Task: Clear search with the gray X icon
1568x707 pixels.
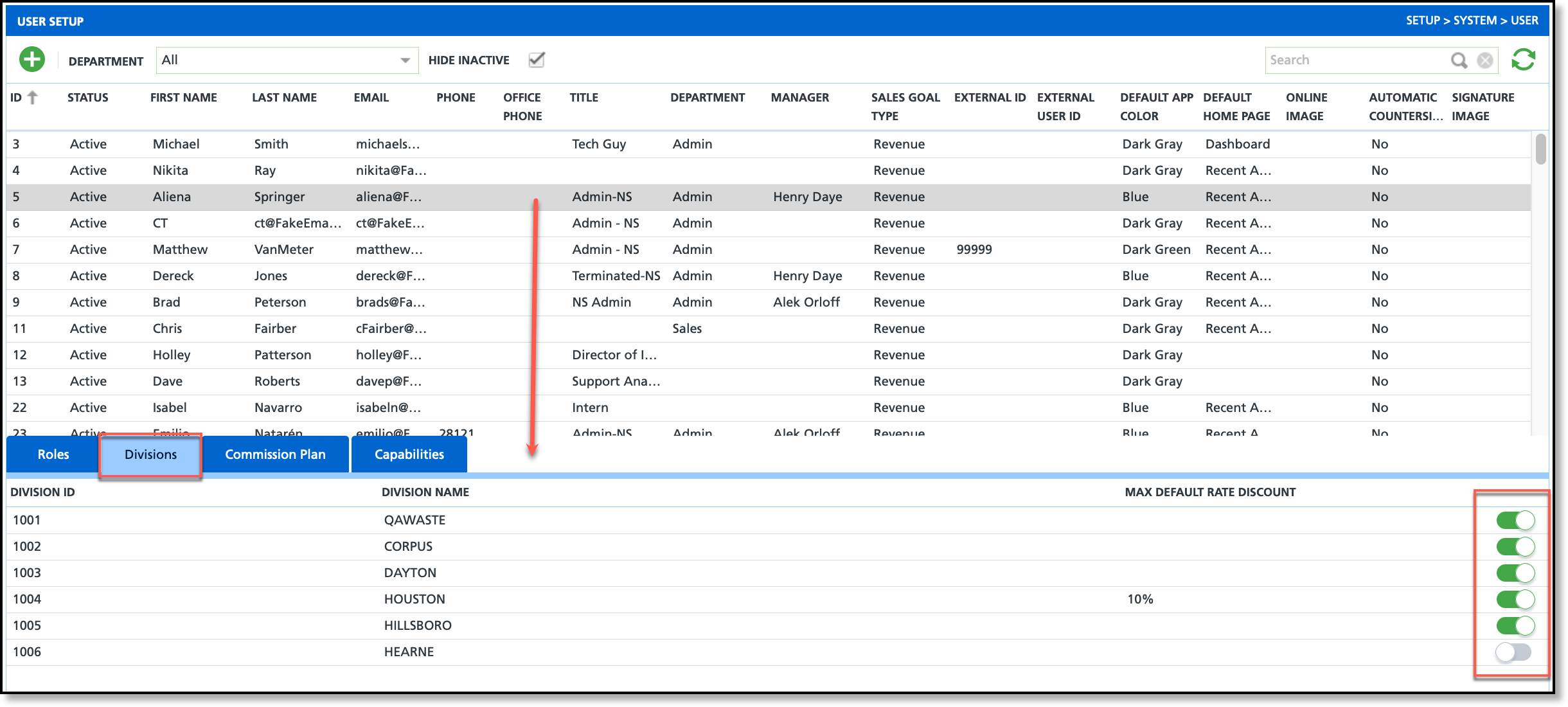Action: (1485, 60)
